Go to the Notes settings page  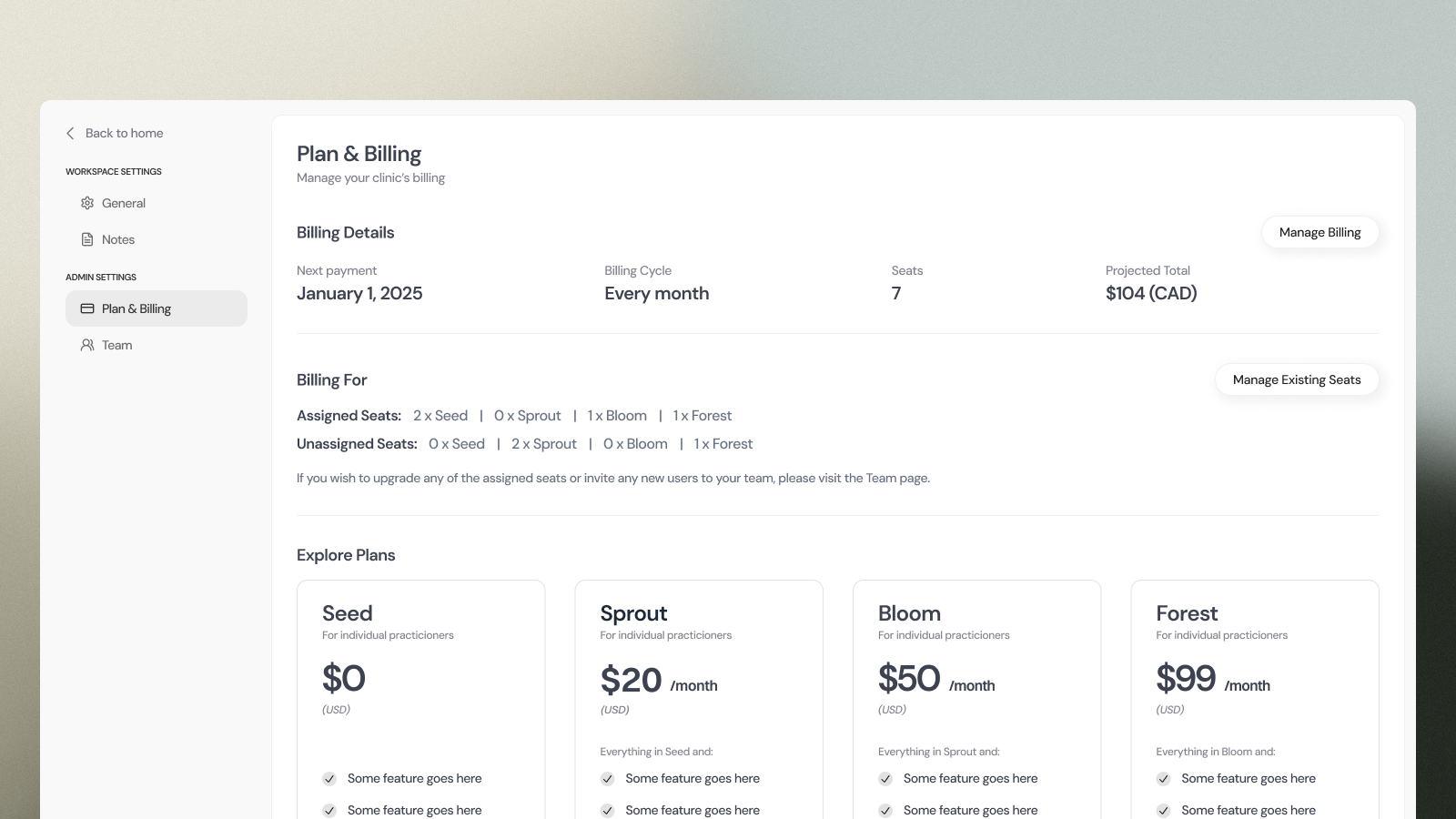coord(118,239)
